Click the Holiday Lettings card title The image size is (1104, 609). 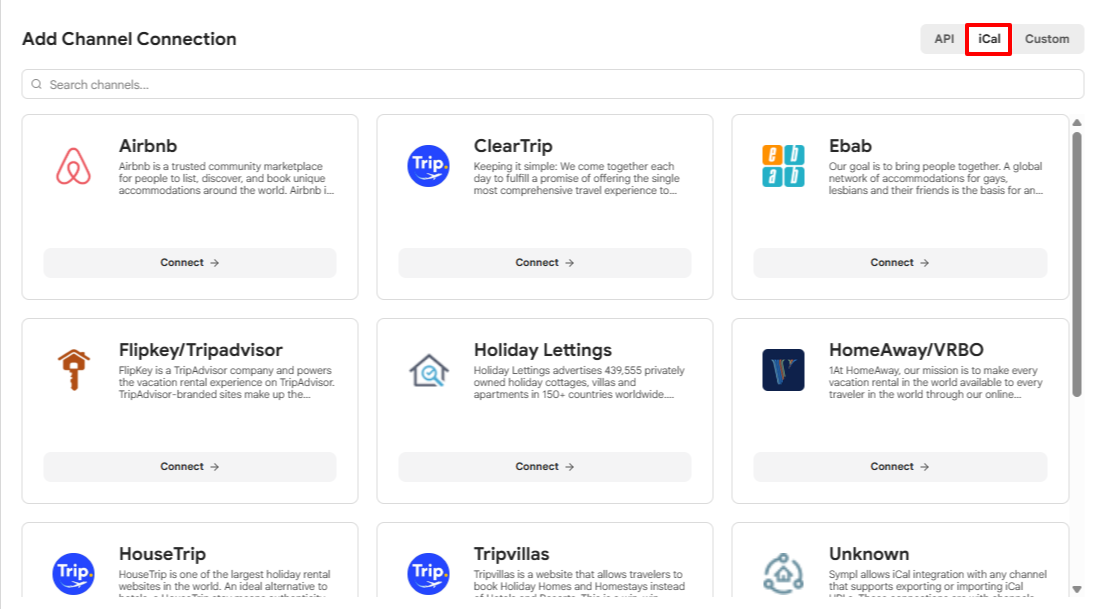tap(543, 350)
